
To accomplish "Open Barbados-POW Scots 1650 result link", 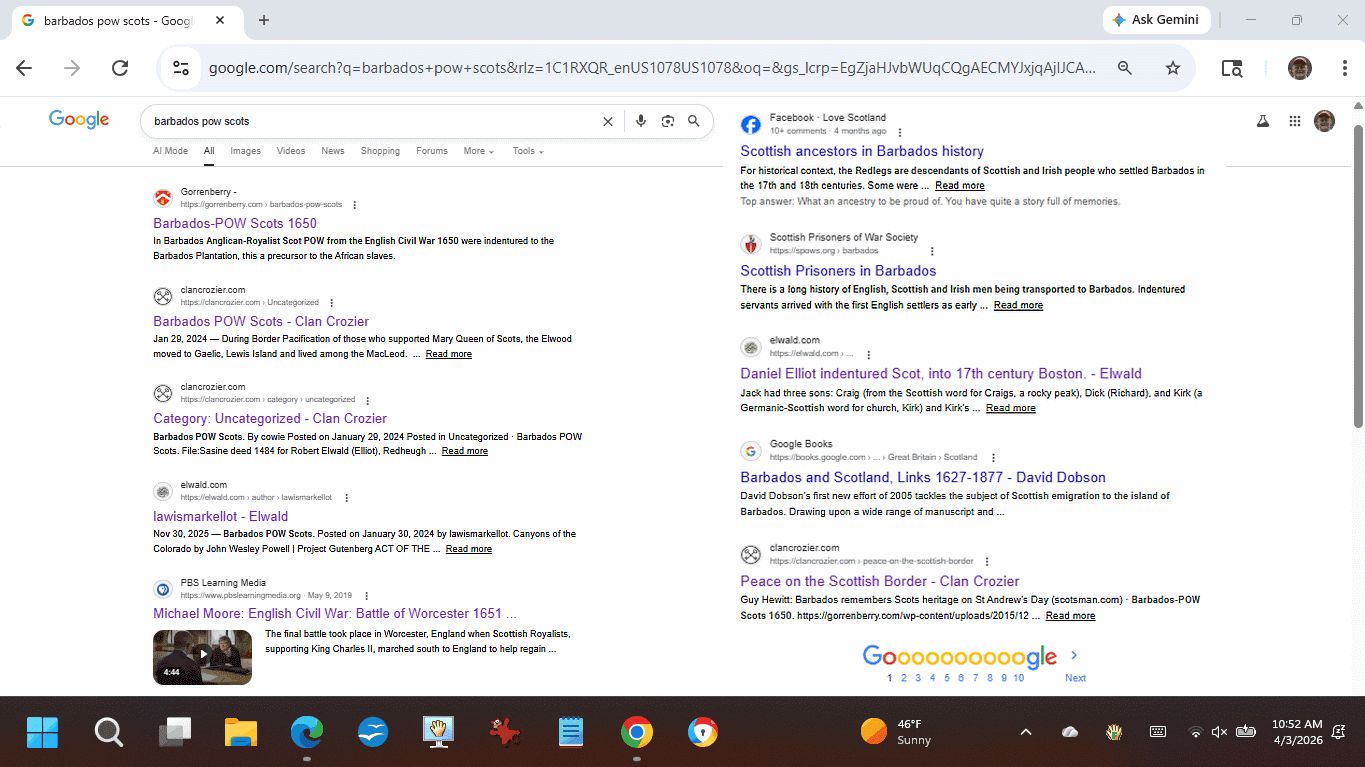I will click(235, 224).
